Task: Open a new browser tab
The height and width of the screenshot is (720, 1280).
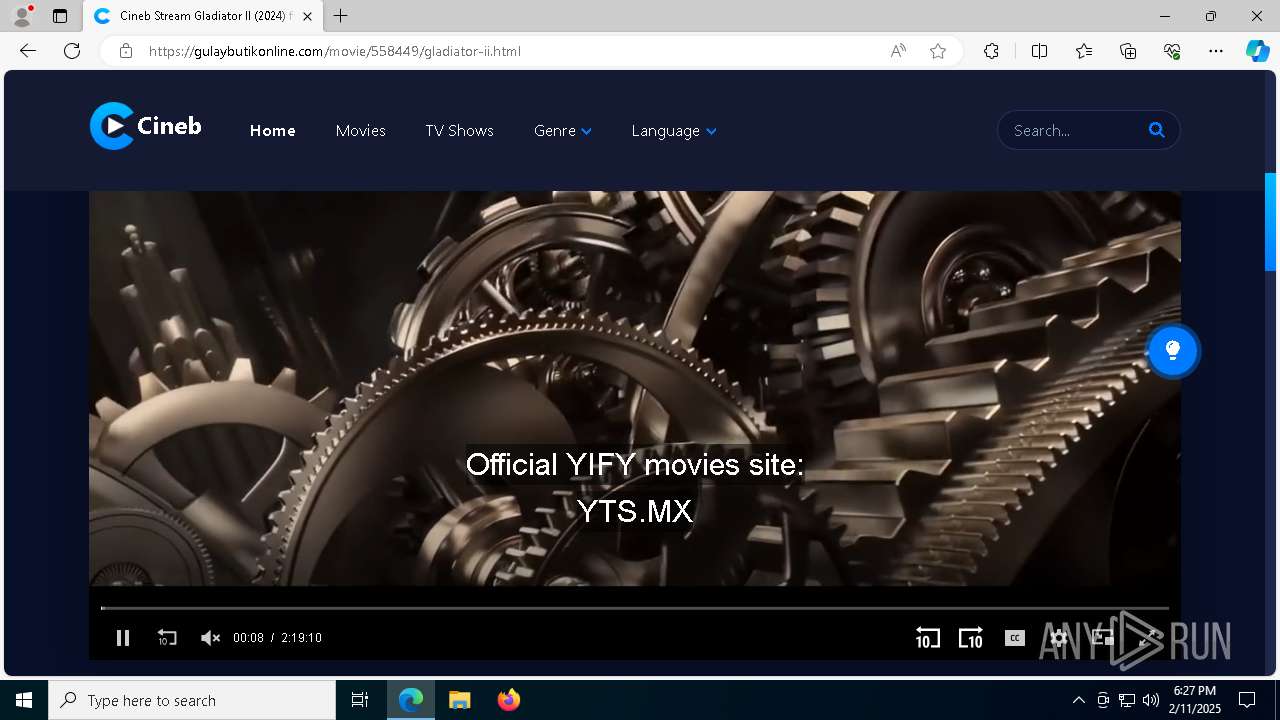Action: coord(341,16)
